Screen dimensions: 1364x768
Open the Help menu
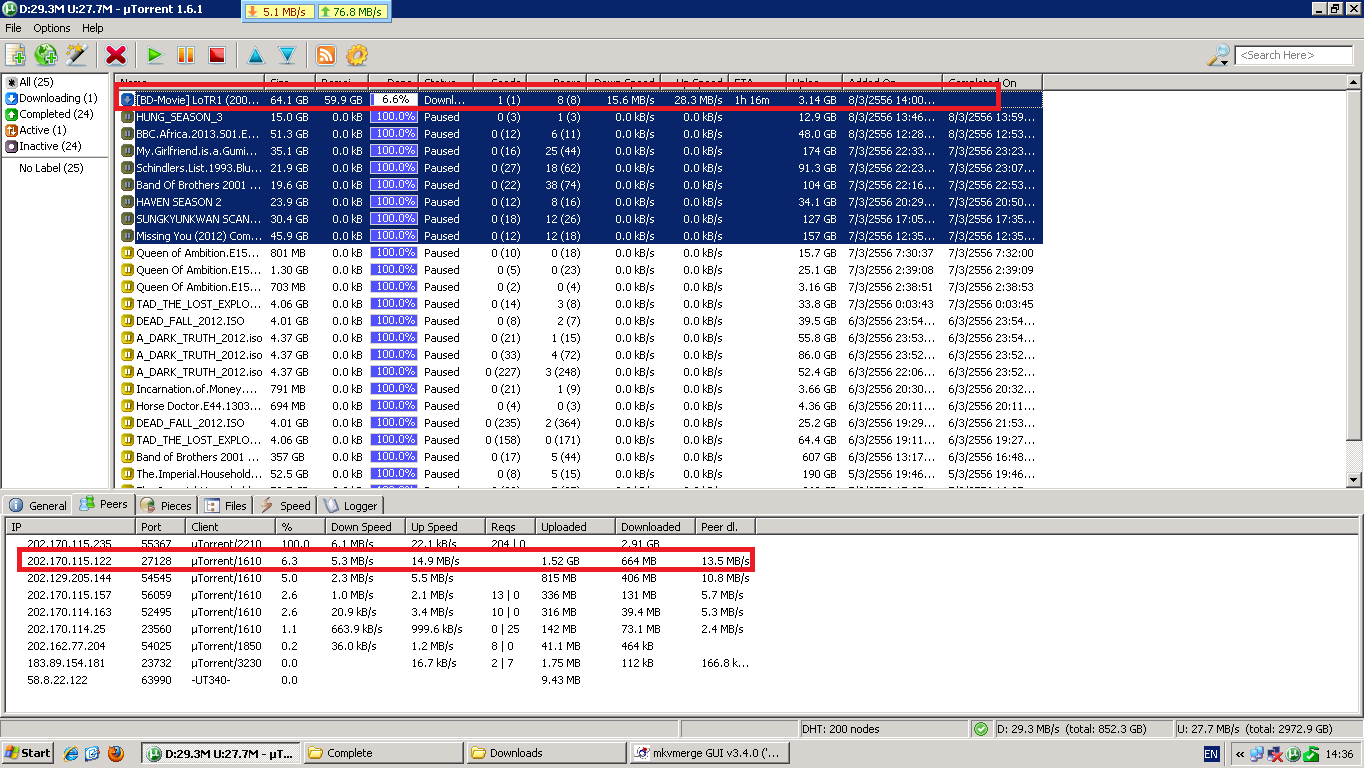(93, 28)
